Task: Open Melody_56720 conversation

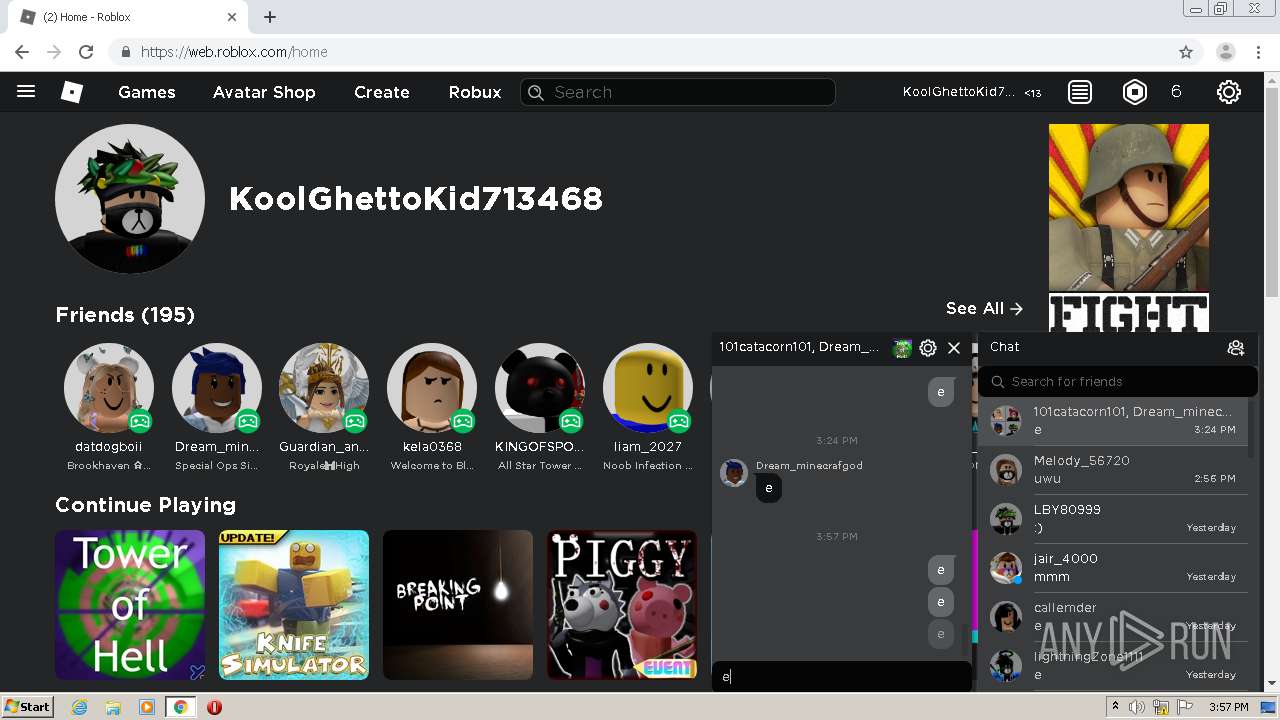Action: click(x=1113, y=469)
